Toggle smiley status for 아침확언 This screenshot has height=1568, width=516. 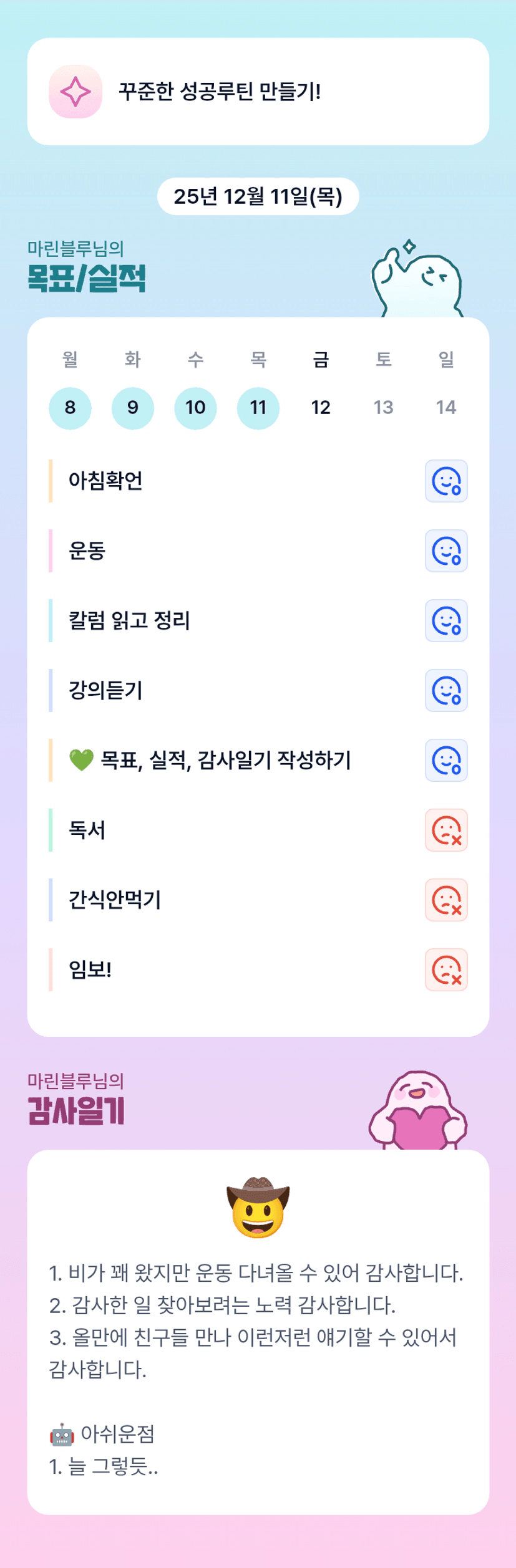[x=446, y=481]
